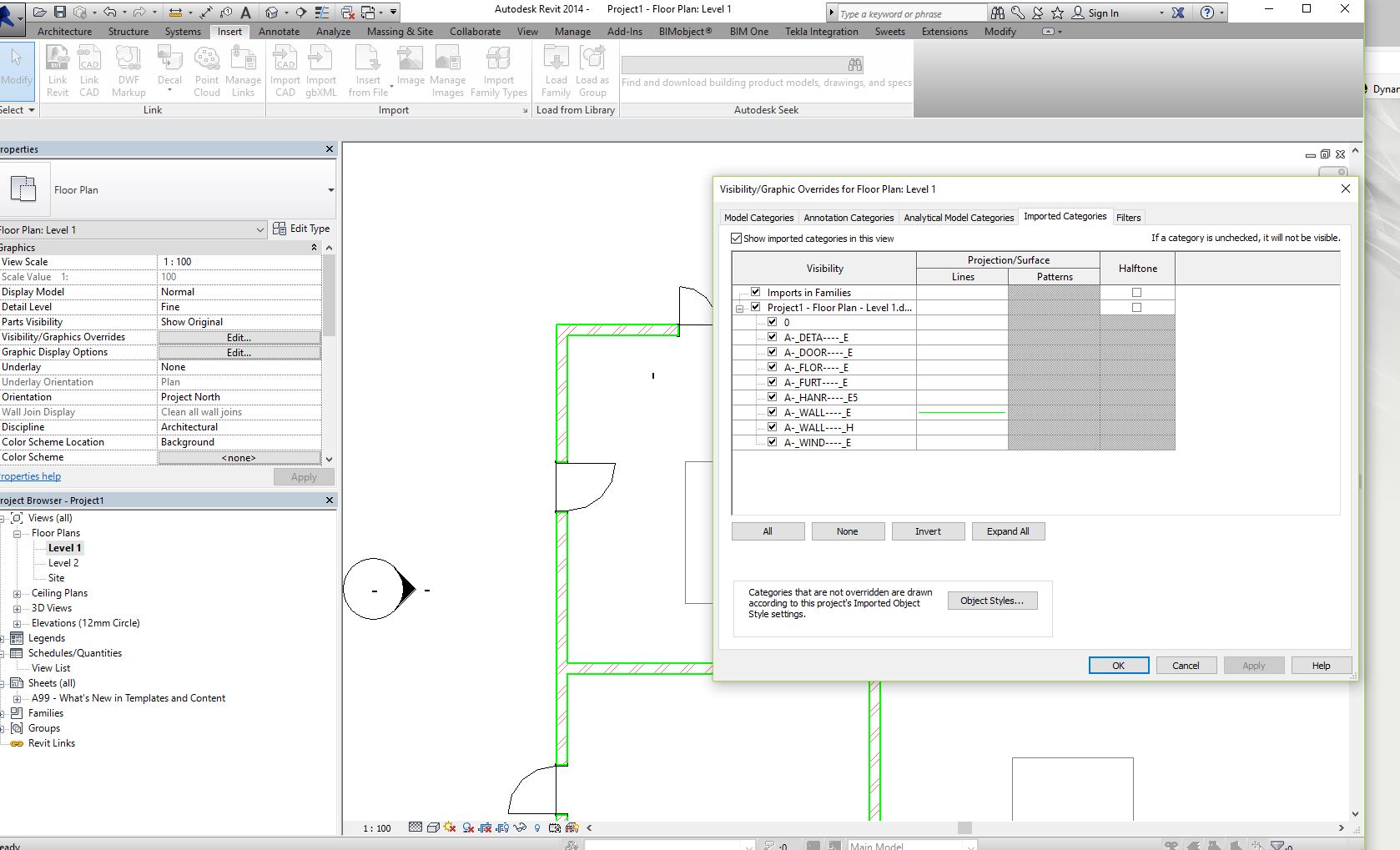Toggle Thin Lines on the Quick Access toolbar

[x=320, y=12]
